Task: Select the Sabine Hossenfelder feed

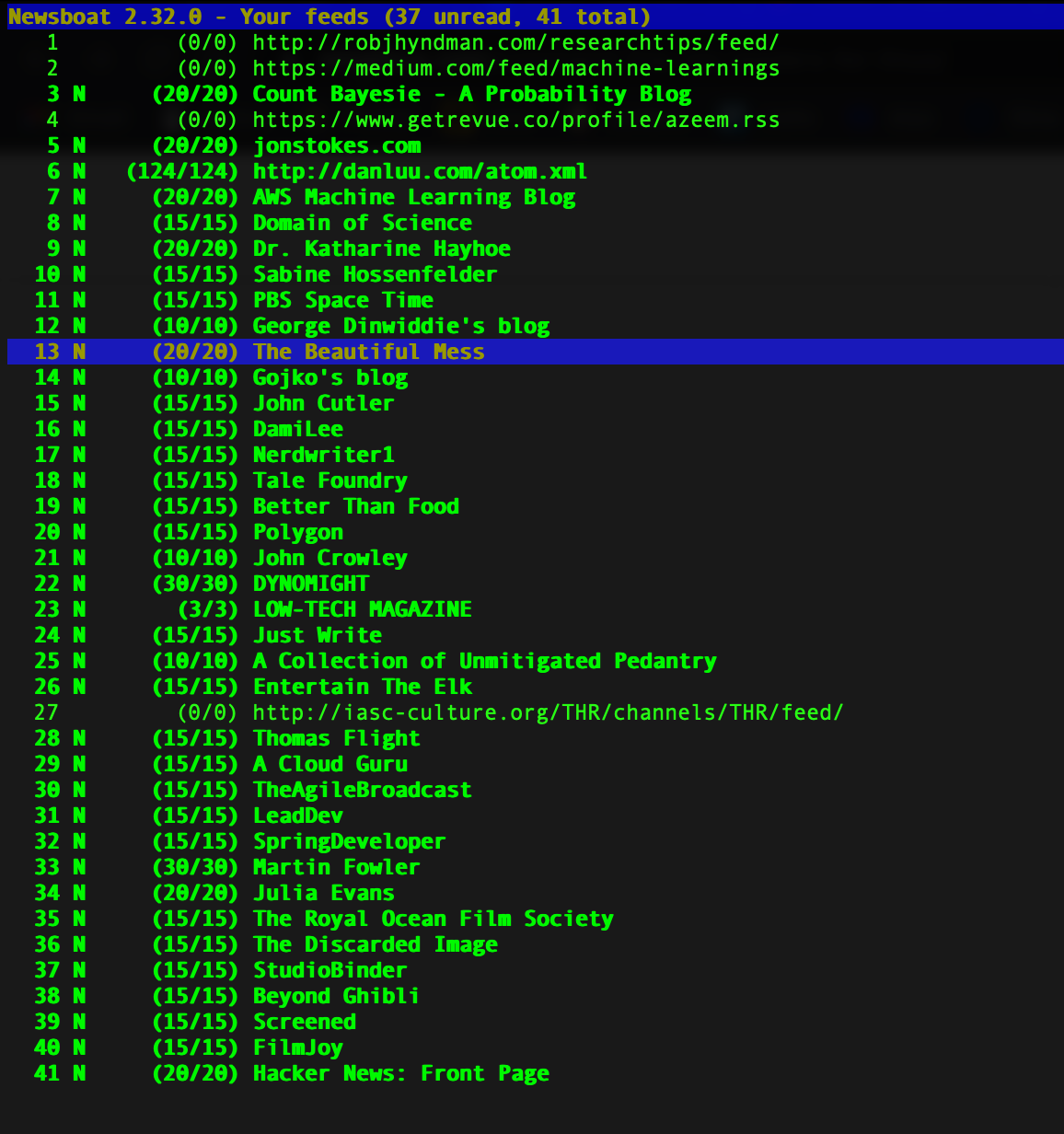Action: [x=375, y=275]
